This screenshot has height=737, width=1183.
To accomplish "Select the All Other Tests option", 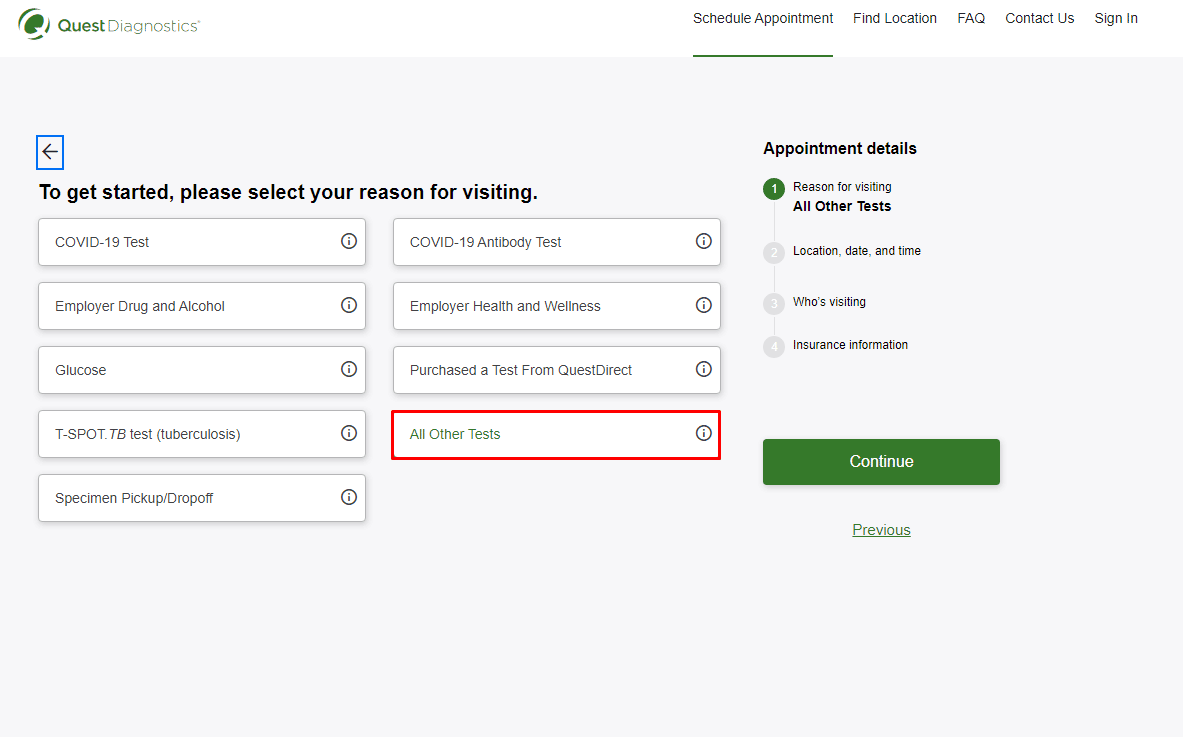I will click(x=557, y=435).
